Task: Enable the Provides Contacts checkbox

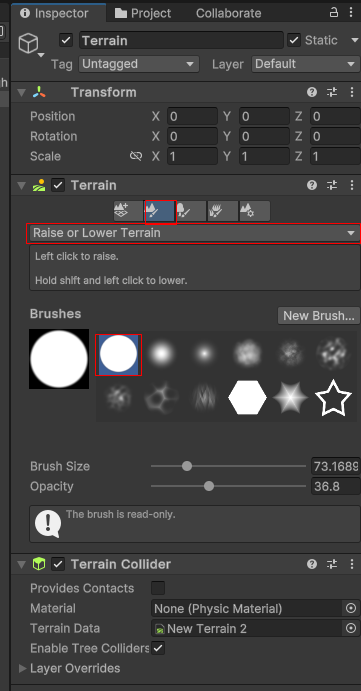Action: point(158,588)
